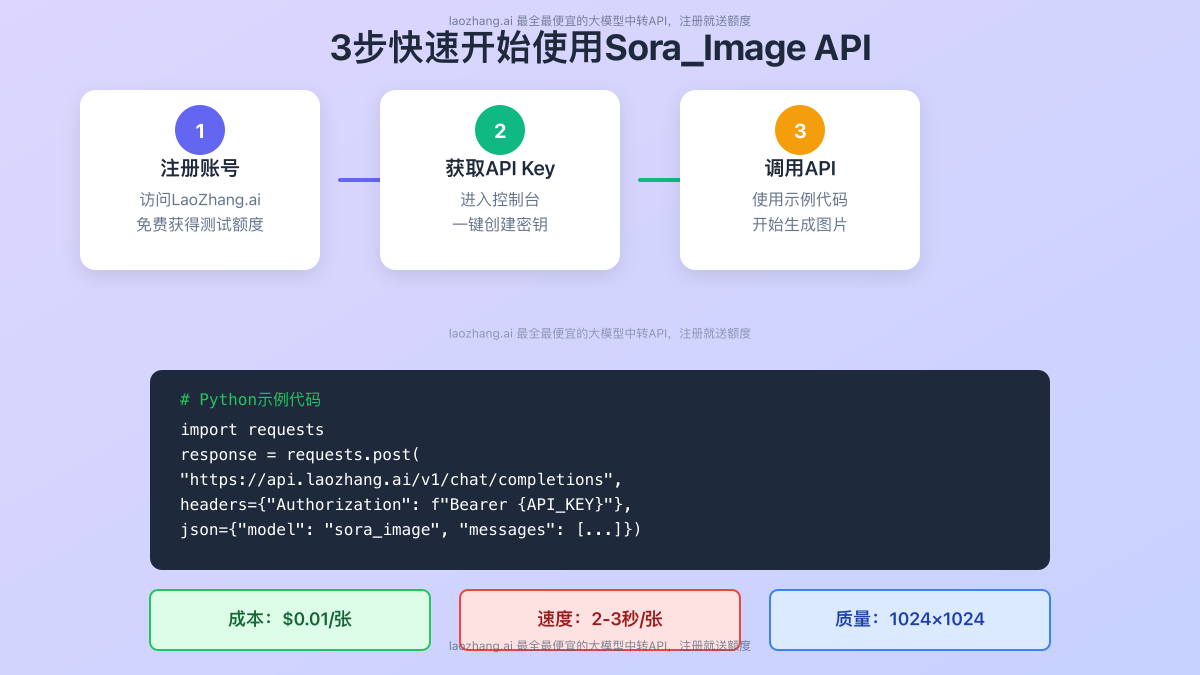The width and height of the screenshot is (1200, 675).
Task: Click the code line import requests
Action: 252,430
